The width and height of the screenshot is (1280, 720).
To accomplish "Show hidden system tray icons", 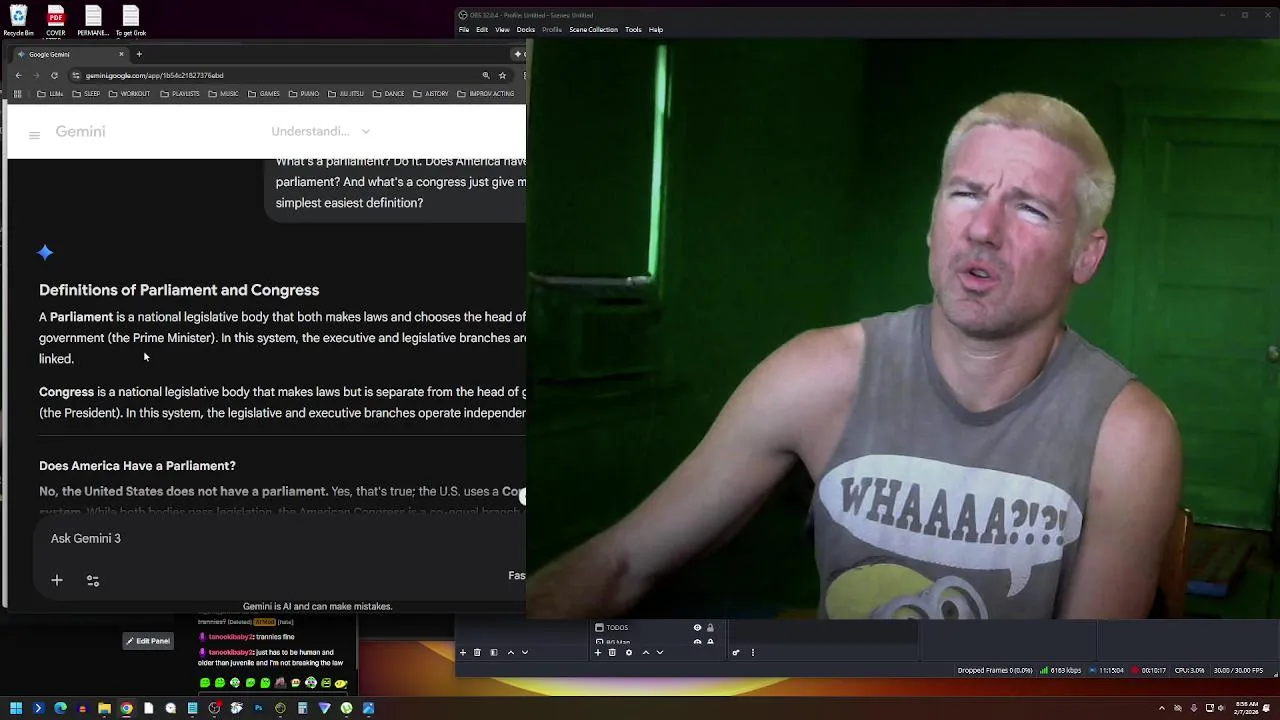I will tap(1162, 708).
